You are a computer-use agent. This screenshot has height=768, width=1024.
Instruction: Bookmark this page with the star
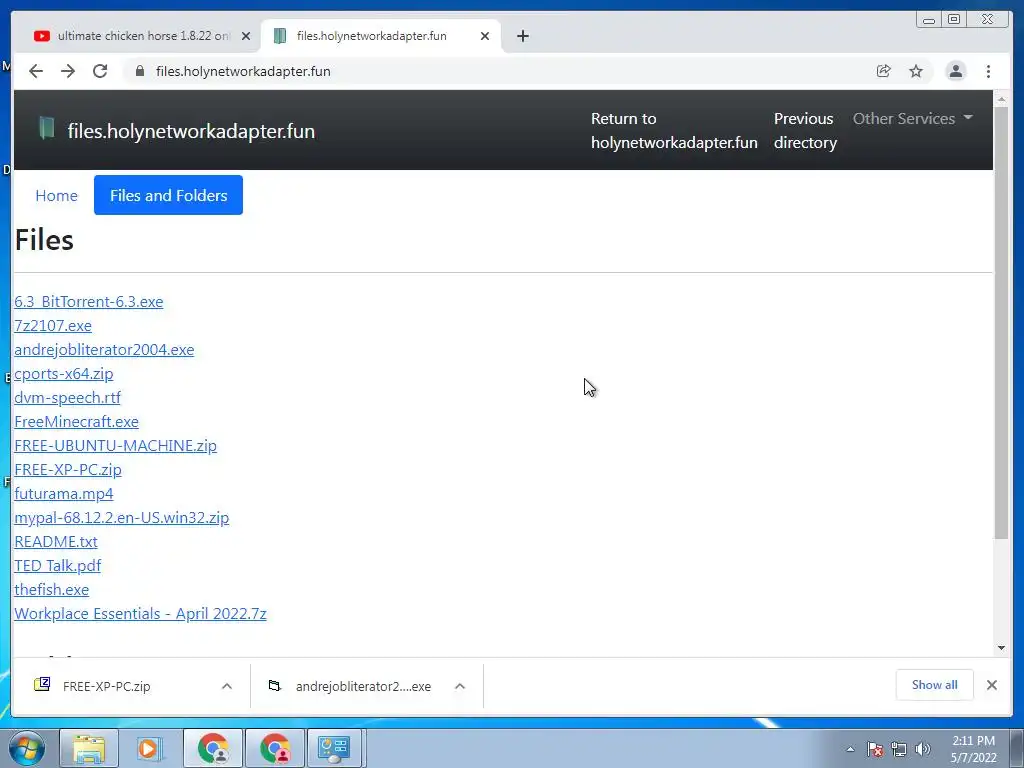[916, 71]
